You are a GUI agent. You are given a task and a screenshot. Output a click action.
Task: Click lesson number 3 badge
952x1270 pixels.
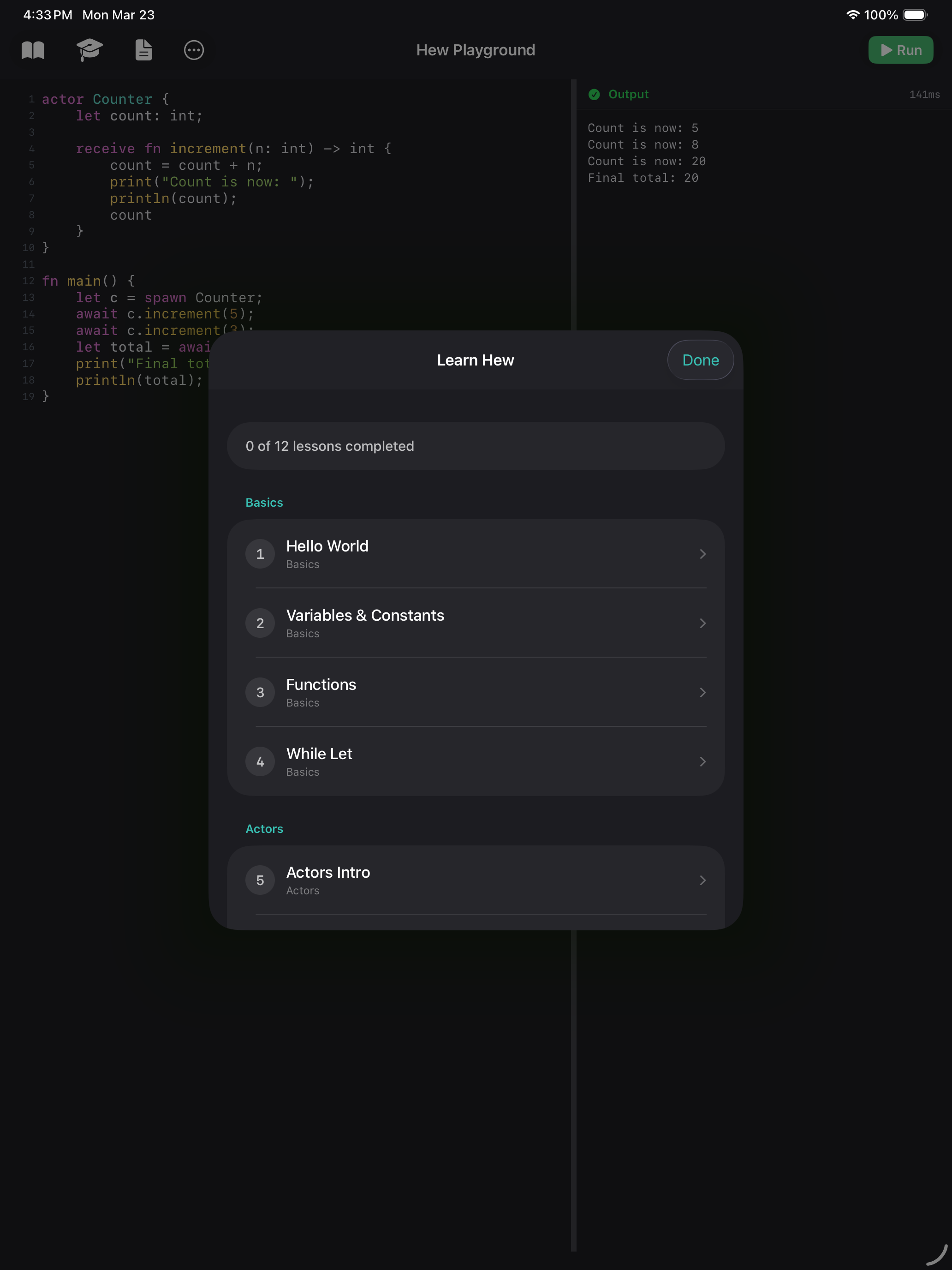260,692
